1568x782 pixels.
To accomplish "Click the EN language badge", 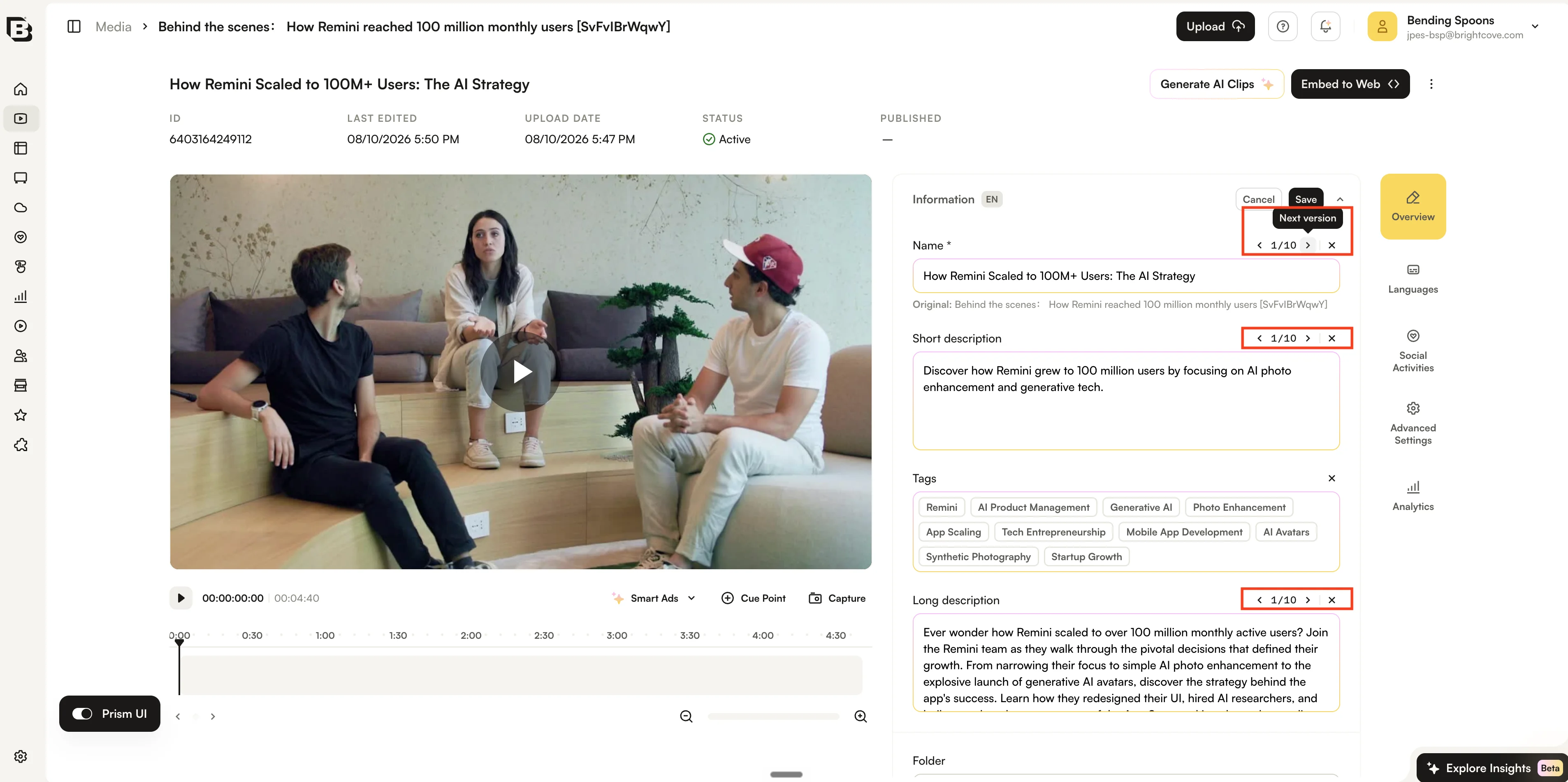I will click(992, 199).
